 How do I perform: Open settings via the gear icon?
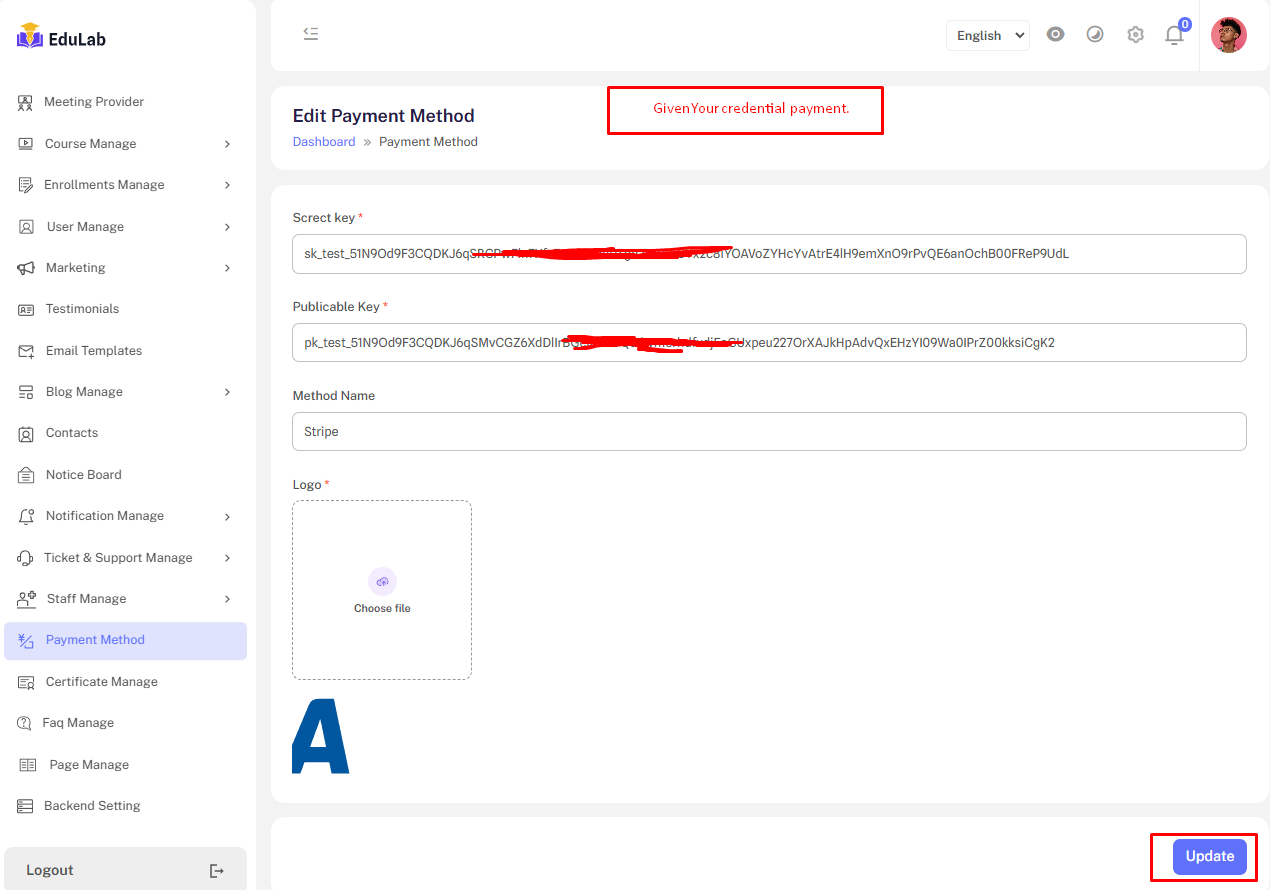click(x=1135, y=35)
